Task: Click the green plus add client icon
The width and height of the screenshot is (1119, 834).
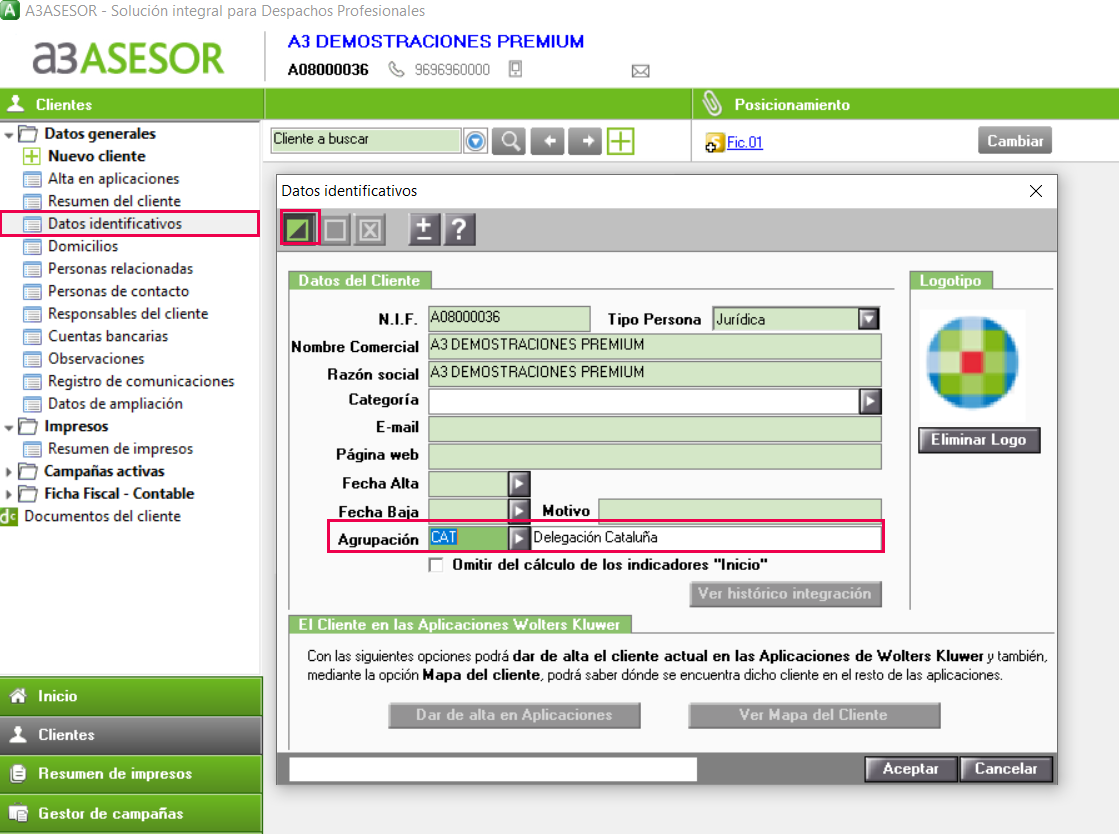Action: pyautogui.click(x=621, y=141)
